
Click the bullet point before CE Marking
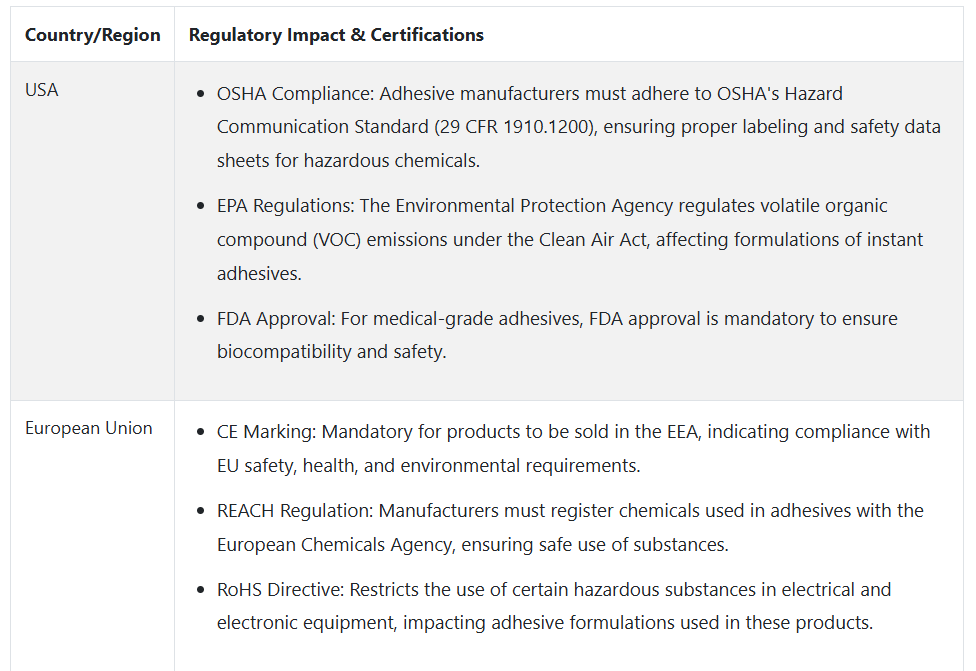[200, 432]
